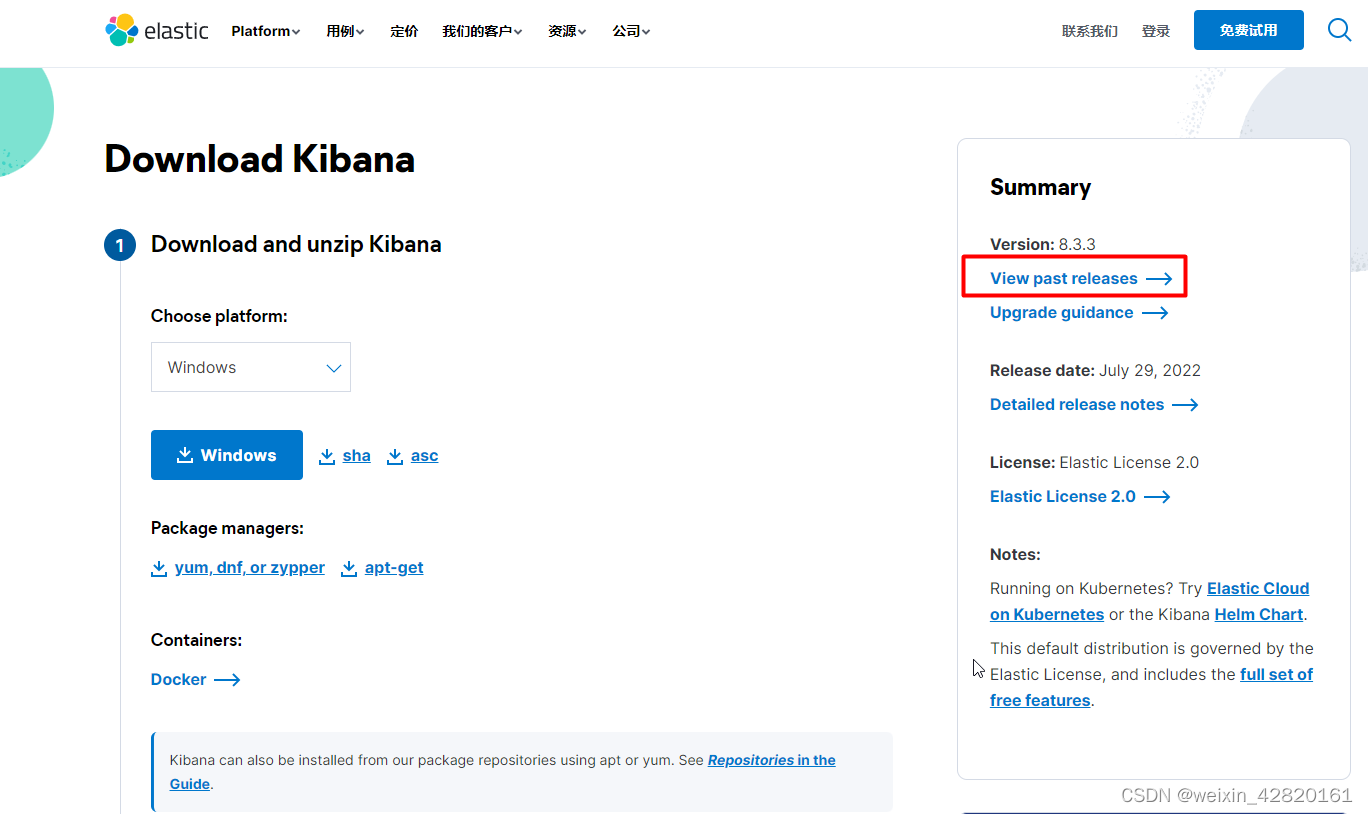Screen dimensions: 1368x814
Task: Click the download icon before apt-get
Action: click(349, 568)
